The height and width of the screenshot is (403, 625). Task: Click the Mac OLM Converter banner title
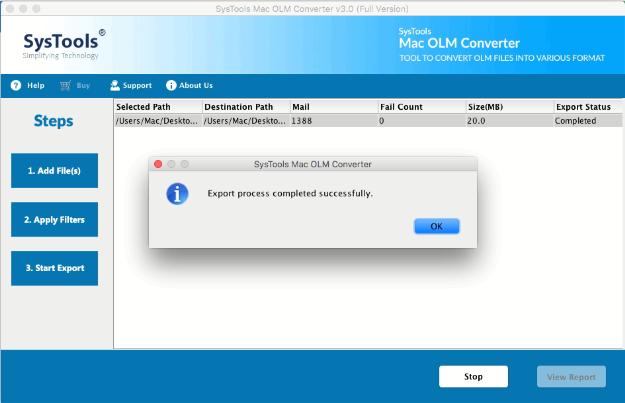[459, 43]
